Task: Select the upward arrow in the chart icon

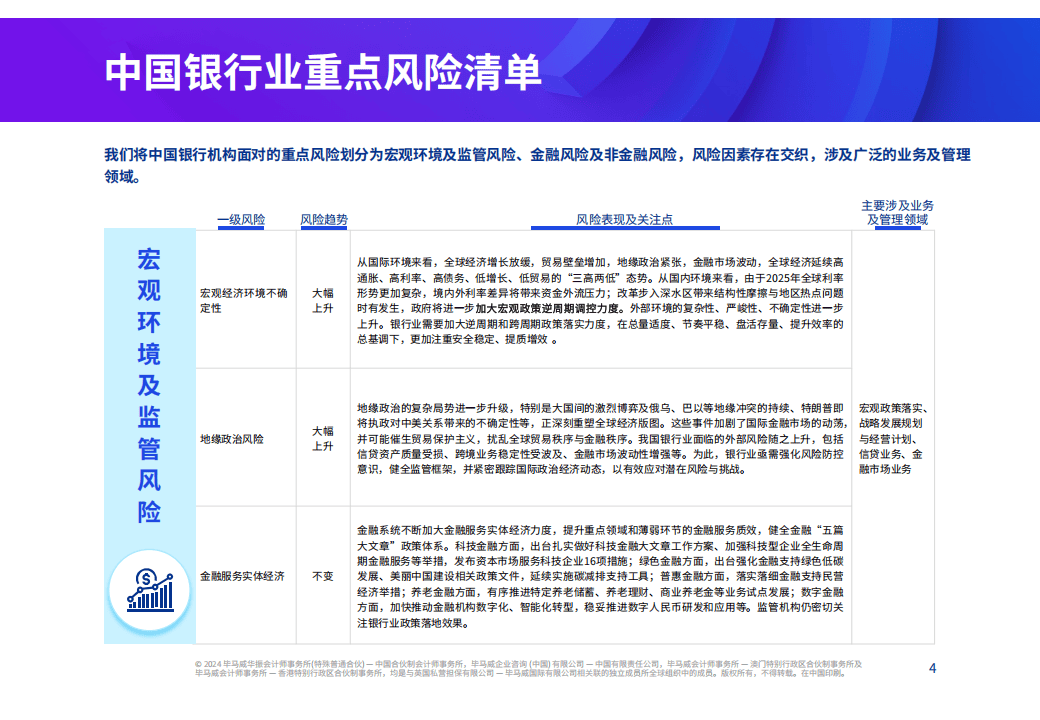Action: pyautogui.click(x=170, y=577)
